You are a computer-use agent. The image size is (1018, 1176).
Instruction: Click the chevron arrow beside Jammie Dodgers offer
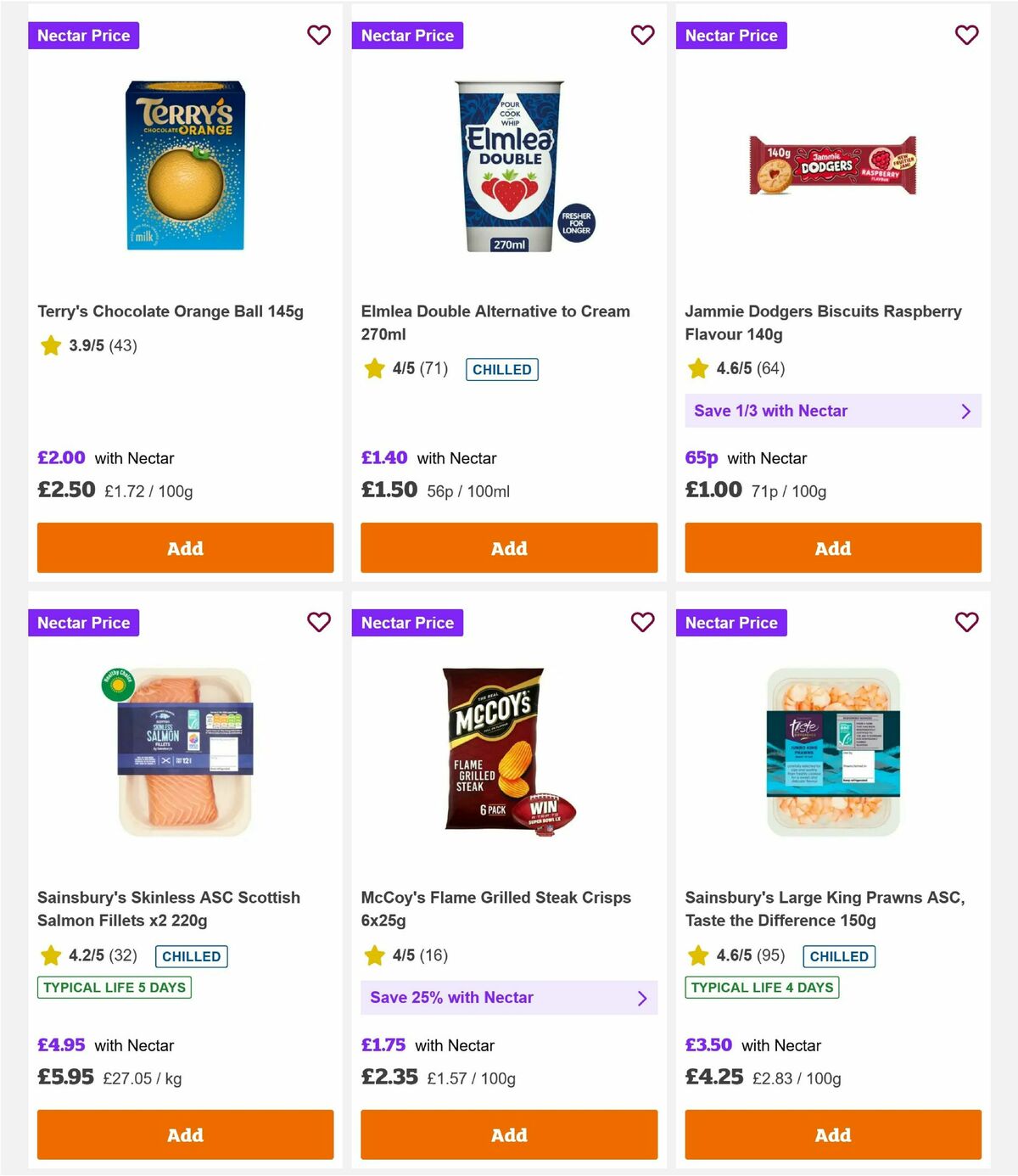coord(965,411)
